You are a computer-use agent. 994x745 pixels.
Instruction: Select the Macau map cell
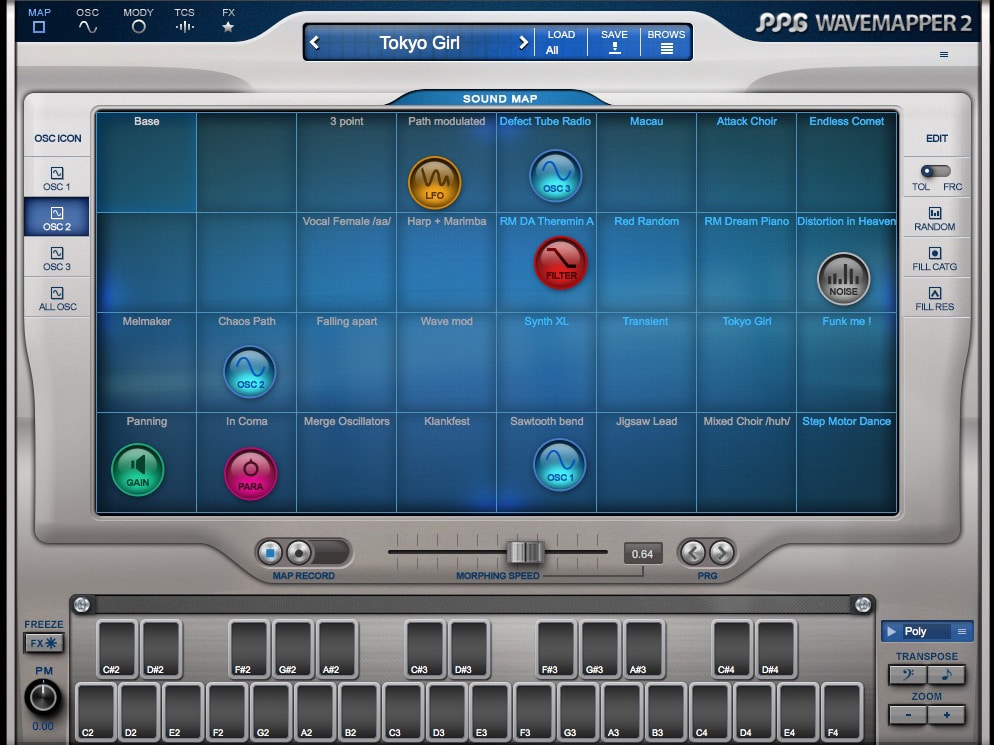pos(646,162)
